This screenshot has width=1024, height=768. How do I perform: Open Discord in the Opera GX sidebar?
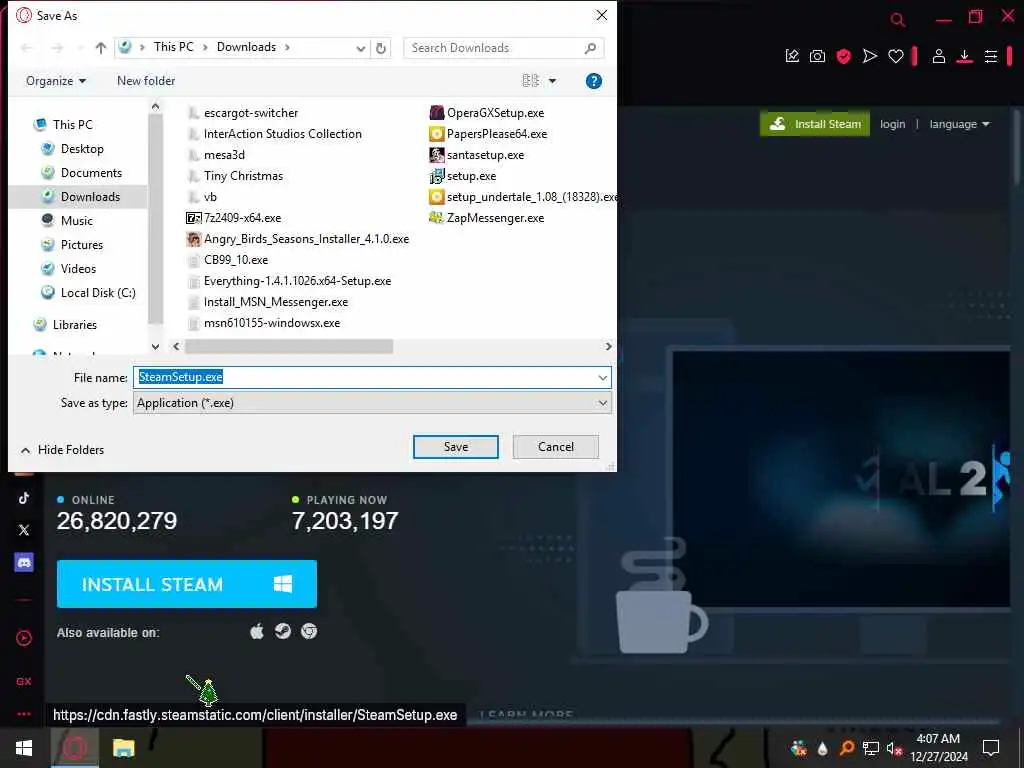24,562
